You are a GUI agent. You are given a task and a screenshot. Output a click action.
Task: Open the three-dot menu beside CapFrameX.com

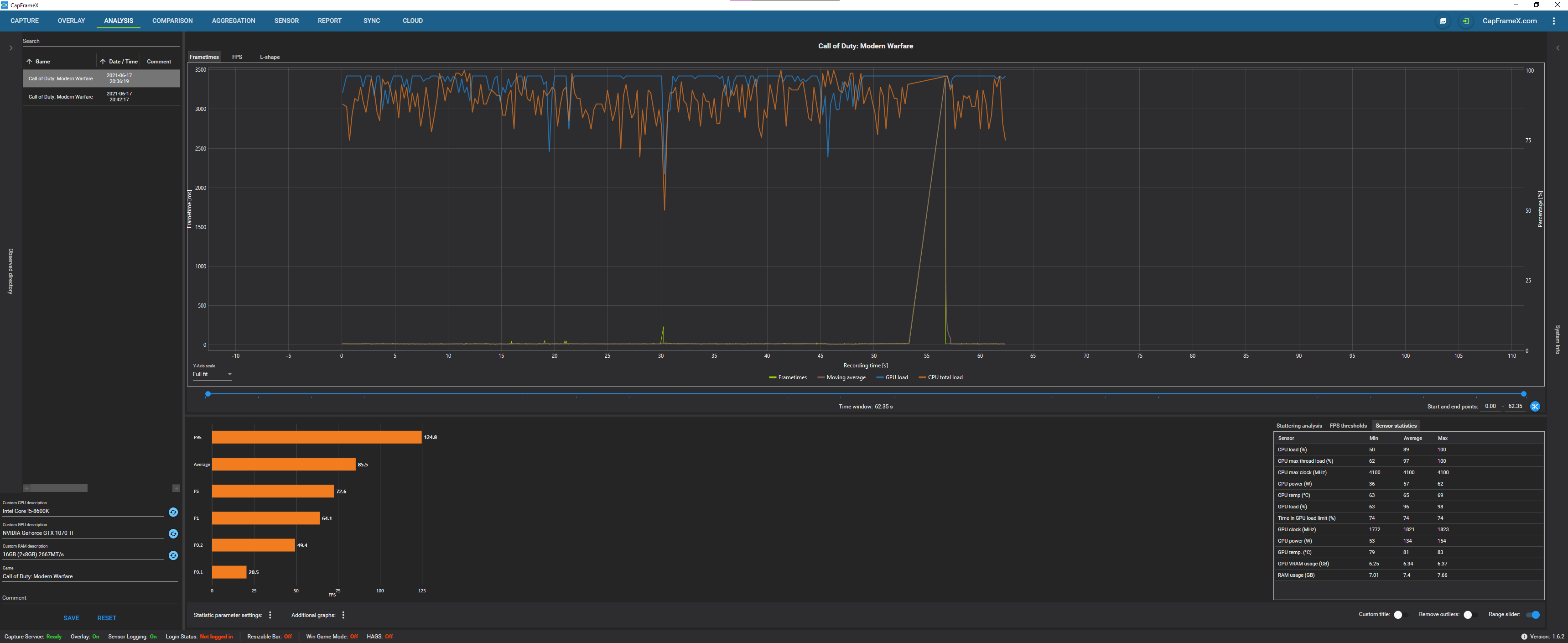(x=1554, y=21)
